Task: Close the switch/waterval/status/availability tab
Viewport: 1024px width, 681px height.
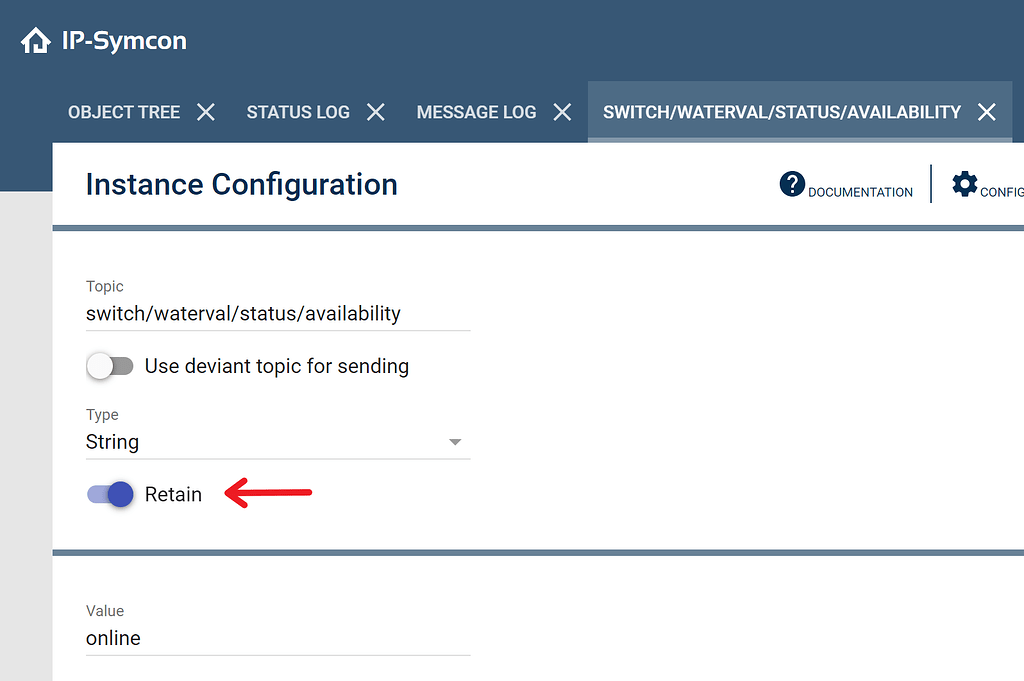Action: (987, 112)
